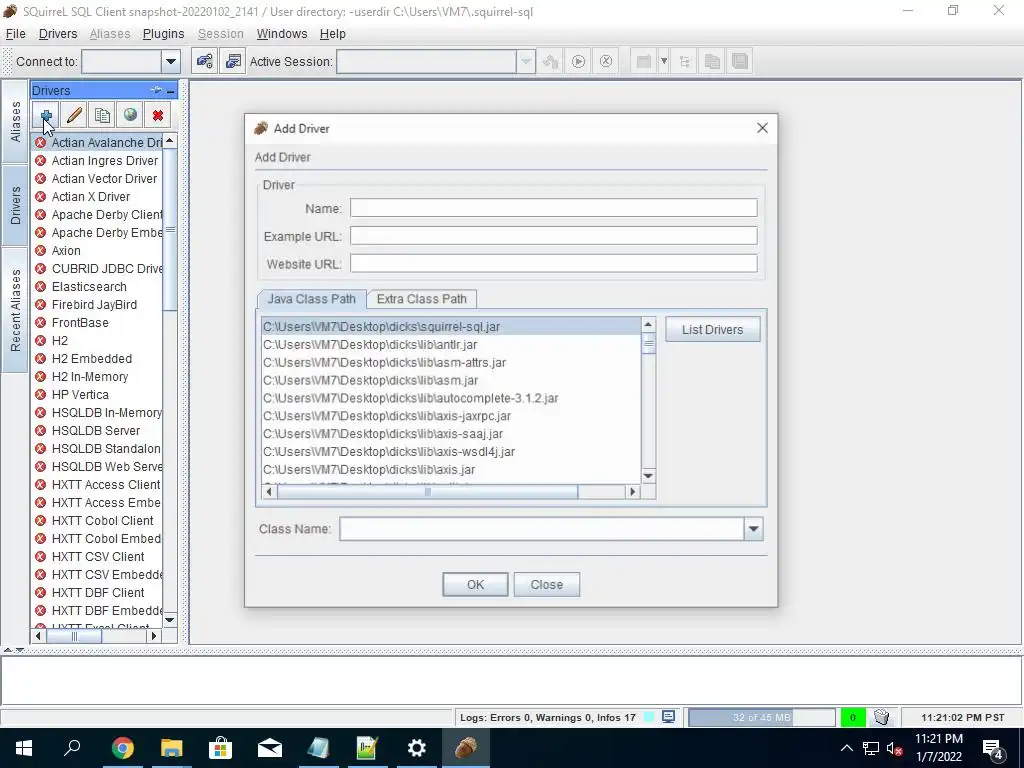The width and height of the screenshot is (1024, 768).
Task: Click the driver Name input field
Action: (x=553, y=208)
